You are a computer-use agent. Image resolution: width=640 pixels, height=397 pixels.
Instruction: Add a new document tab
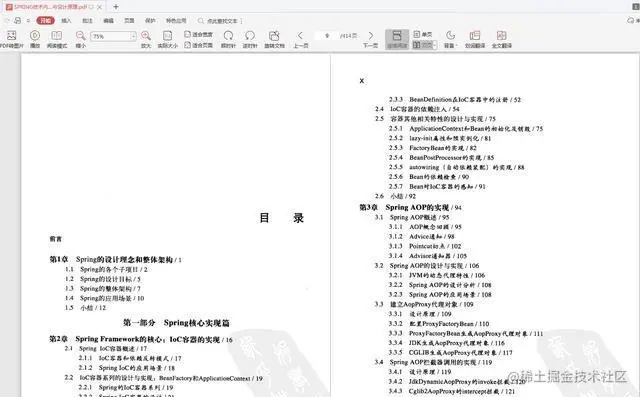pos(116,7)
